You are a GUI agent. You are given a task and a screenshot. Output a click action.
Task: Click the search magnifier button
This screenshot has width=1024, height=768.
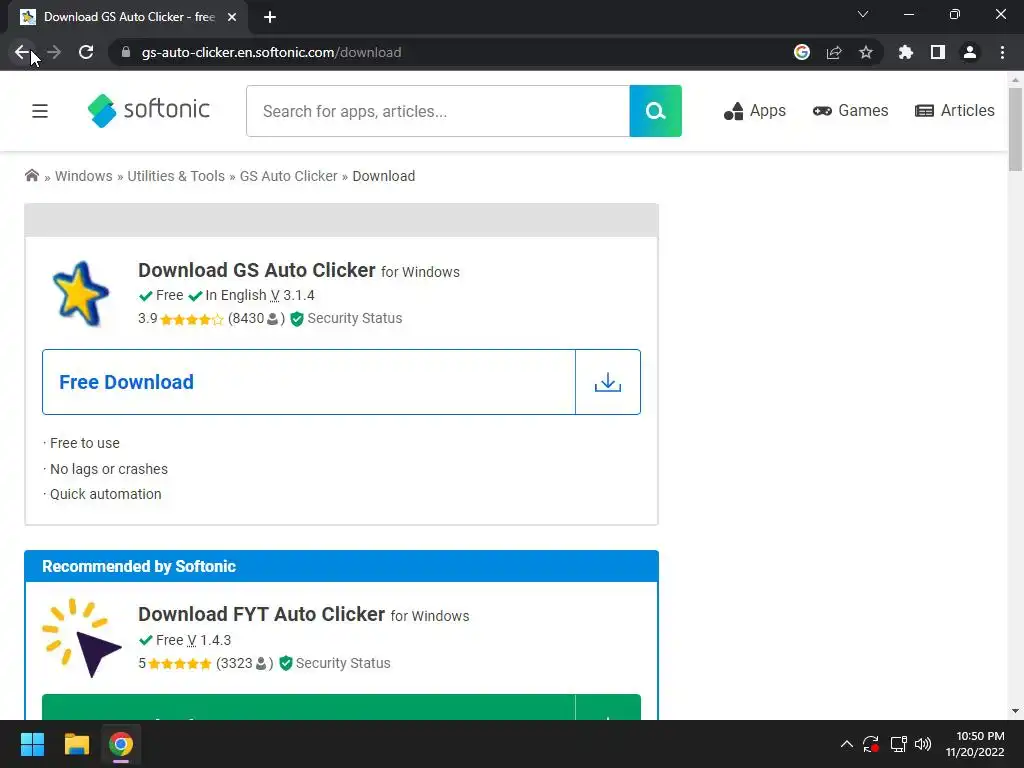coord(656,111)
